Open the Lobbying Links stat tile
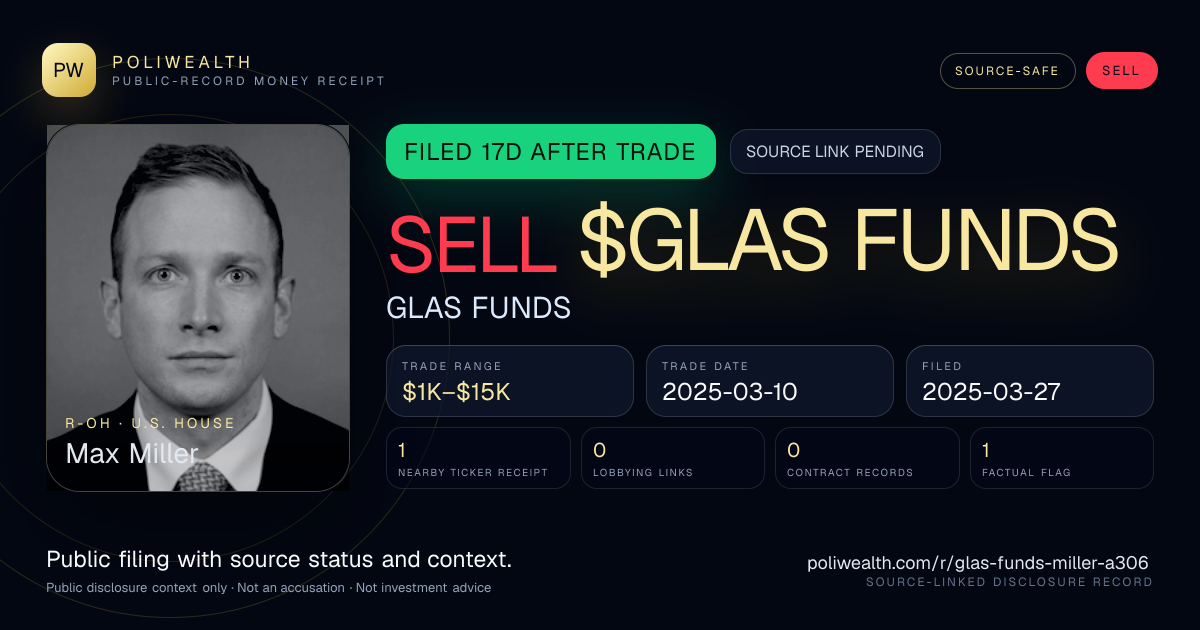The height and width of the screenshot is (630, 1200). pyautogui.click(x=673, y=458)
